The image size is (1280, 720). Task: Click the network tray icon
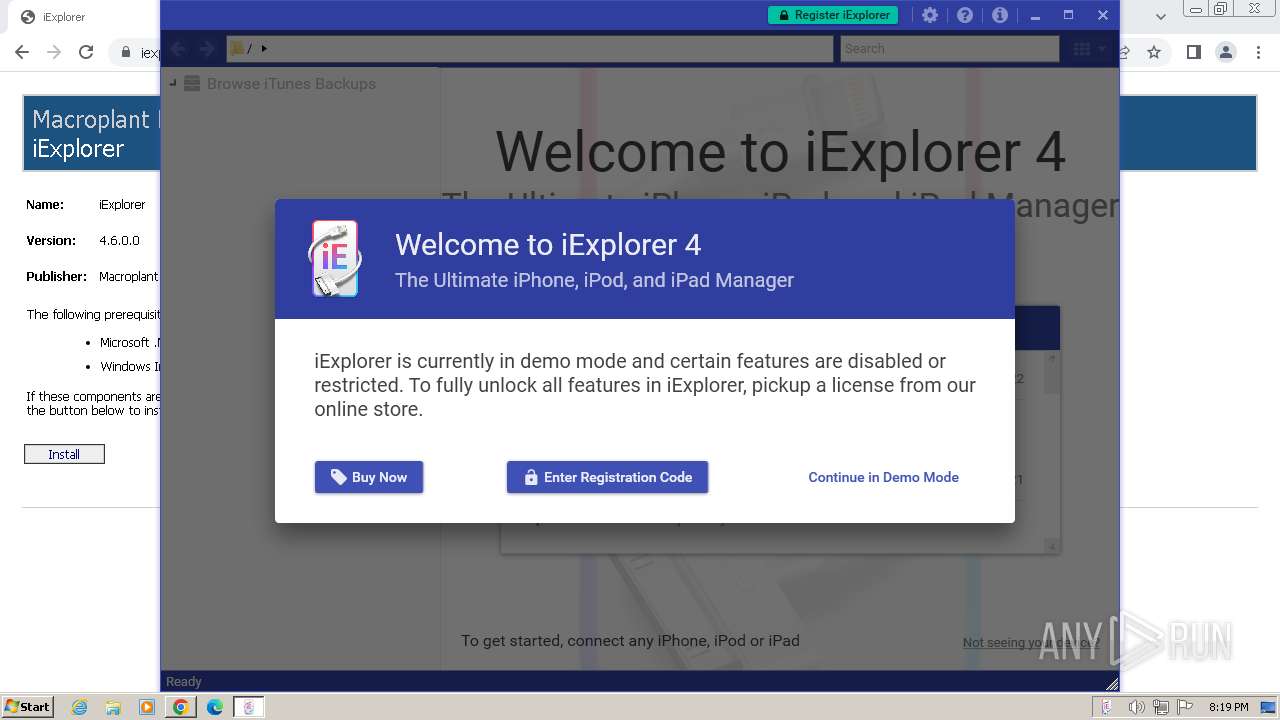(x=1161, y=707)
